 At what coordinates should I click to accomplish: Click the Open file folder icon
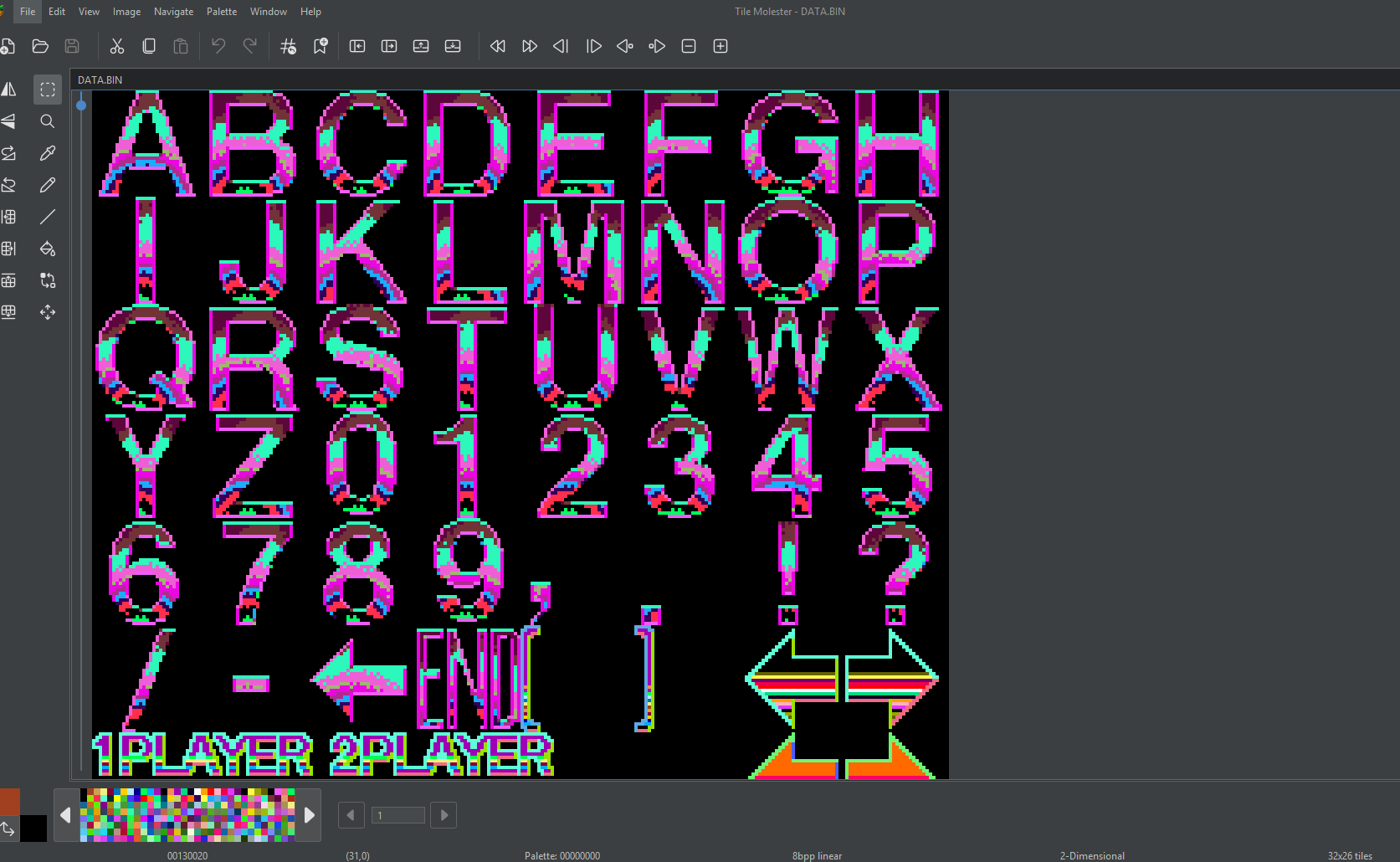(x=40, y=46)
